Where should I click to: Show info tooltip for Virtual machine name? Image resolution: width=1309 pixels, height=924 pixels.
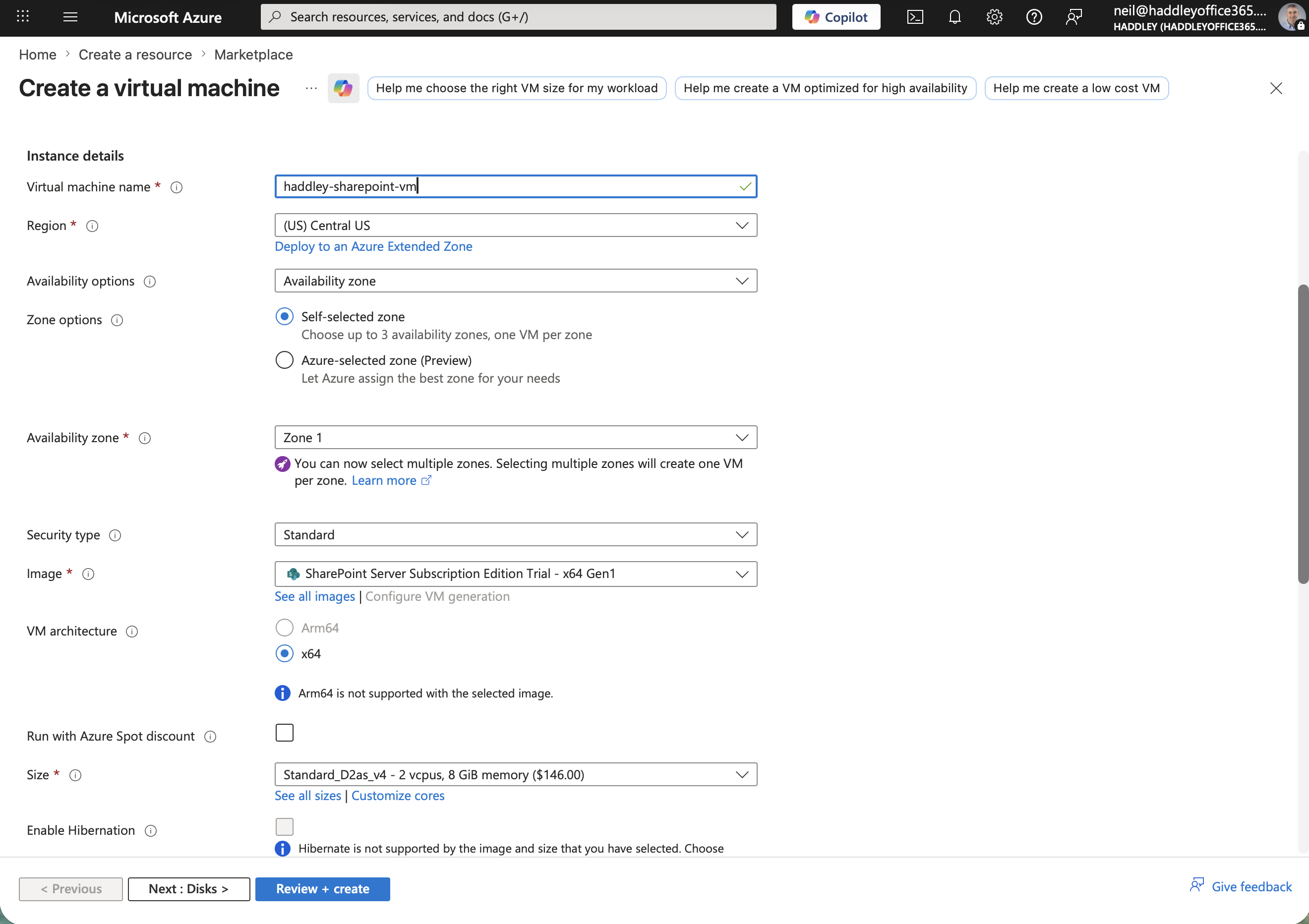click(x=177, y=187)
